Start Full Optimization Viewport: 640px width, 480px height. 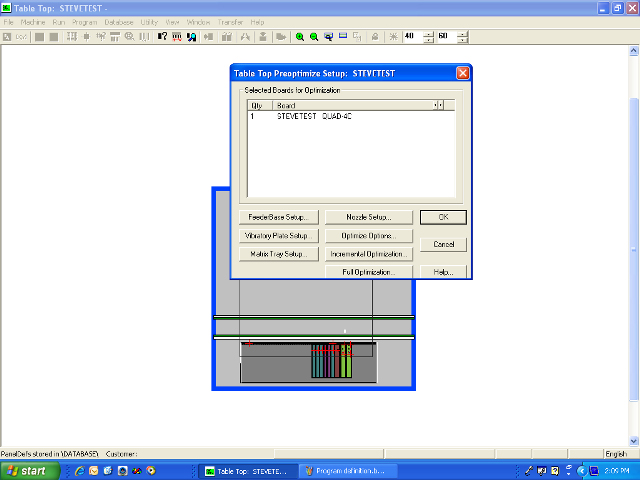pyautogui.click(x=369, y=272)
